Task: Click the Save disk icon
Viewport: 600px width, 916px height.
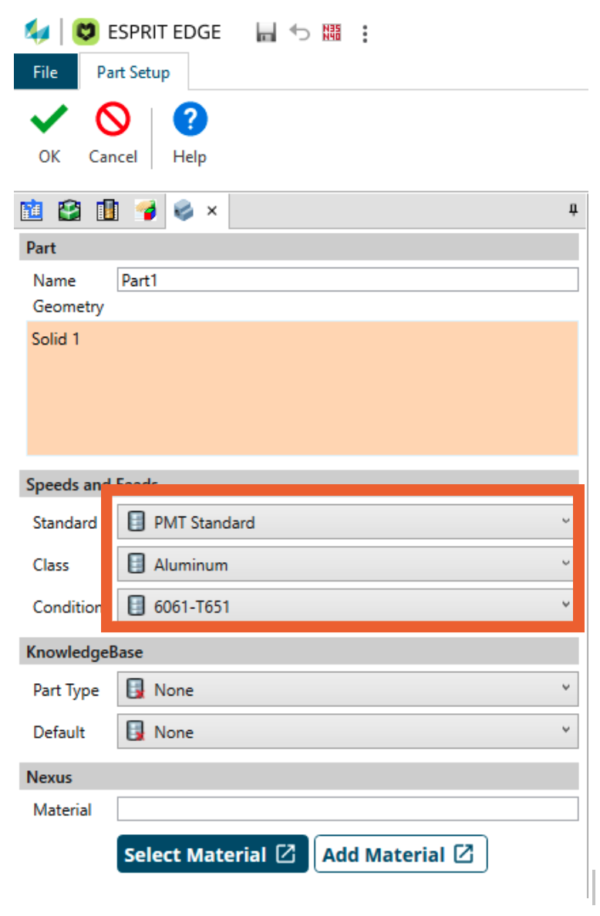Action: 266,33
